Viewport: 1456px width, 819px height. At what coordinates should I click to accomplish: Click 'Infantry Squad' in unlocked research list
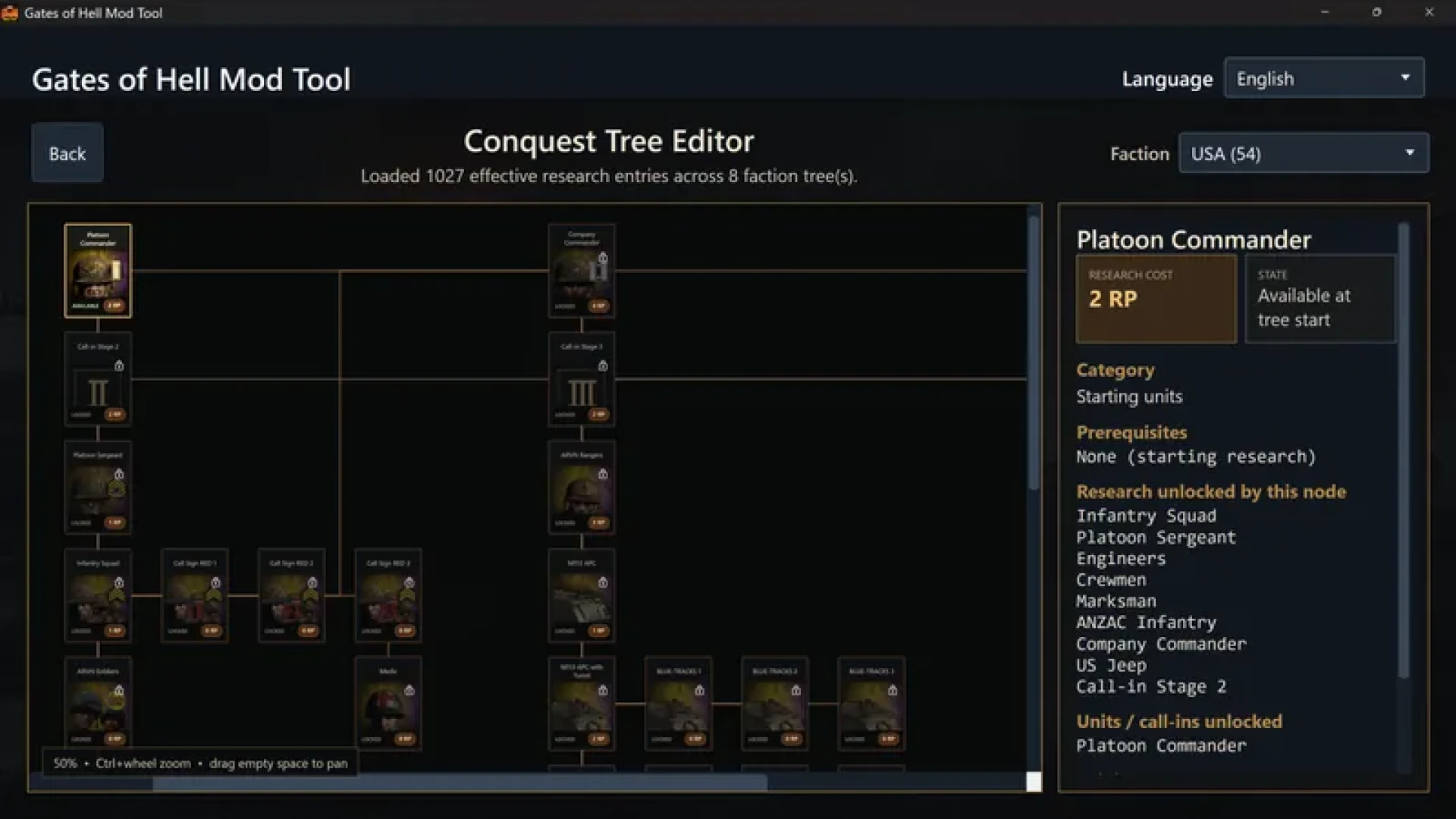coord(1146,516)
